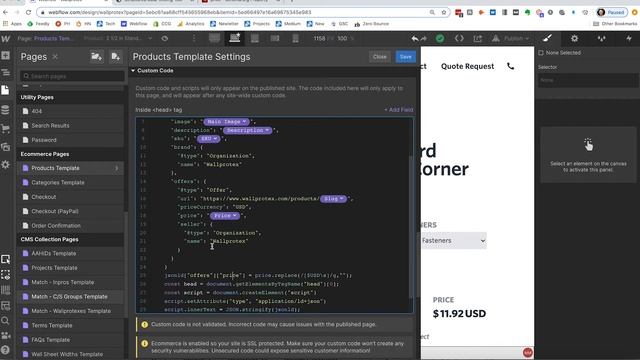Viewport: 640px width, 360px height.
Task: Open the Description field dropdown
Action: click(x=247, y=130)
